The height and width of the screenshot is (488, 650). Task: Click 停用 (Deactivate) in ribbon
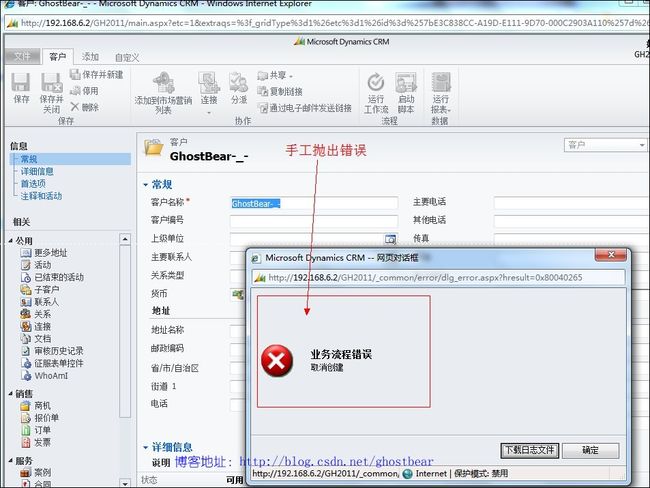pos(85,91)
